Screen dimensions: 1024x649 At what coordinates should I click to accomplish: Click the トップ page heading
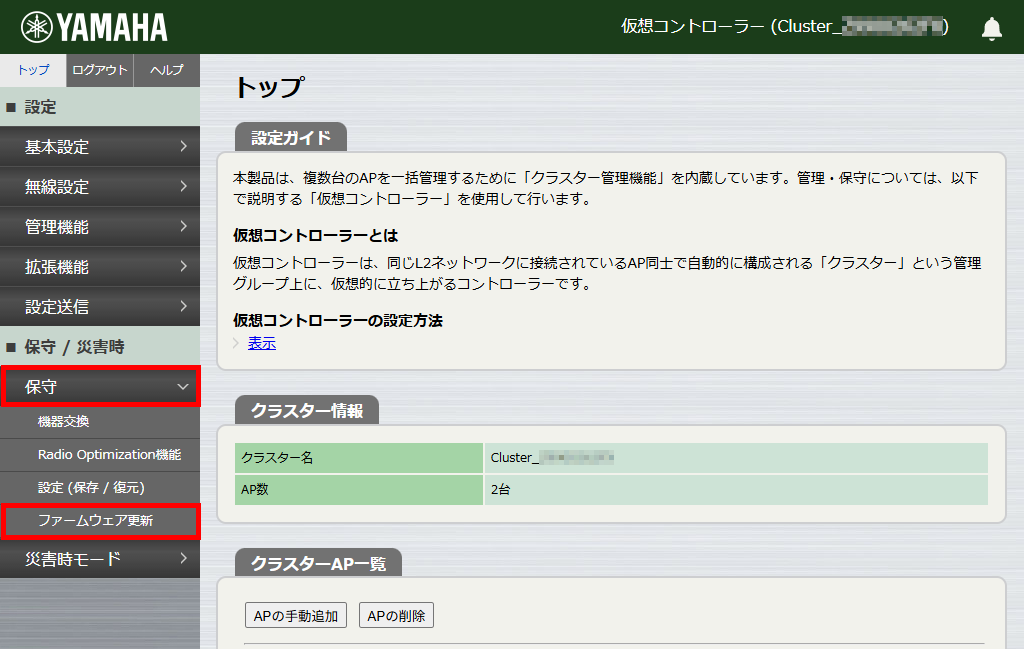[x=269, y=87]
